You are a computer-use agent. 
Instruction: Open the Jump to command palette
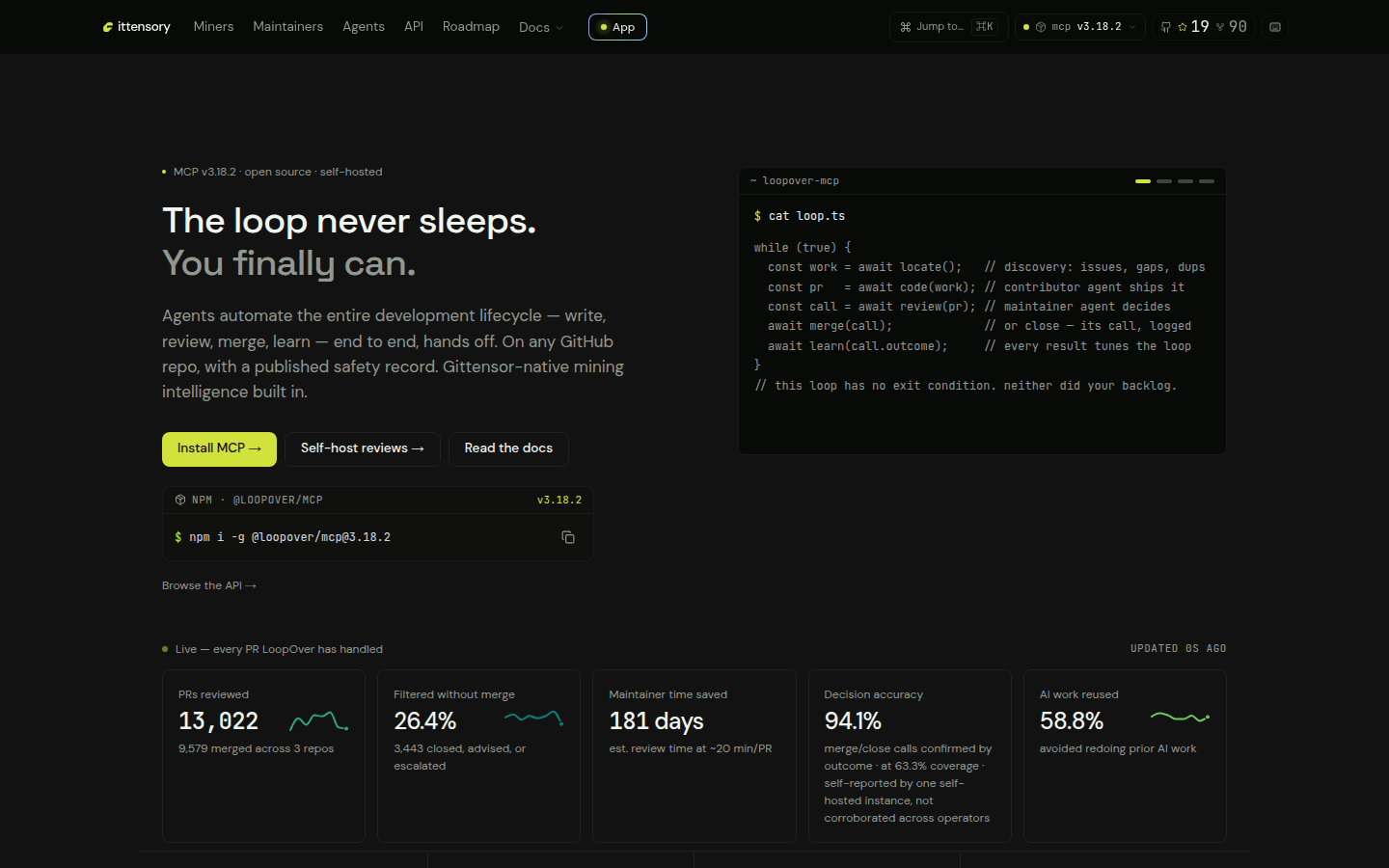(948, 27)
